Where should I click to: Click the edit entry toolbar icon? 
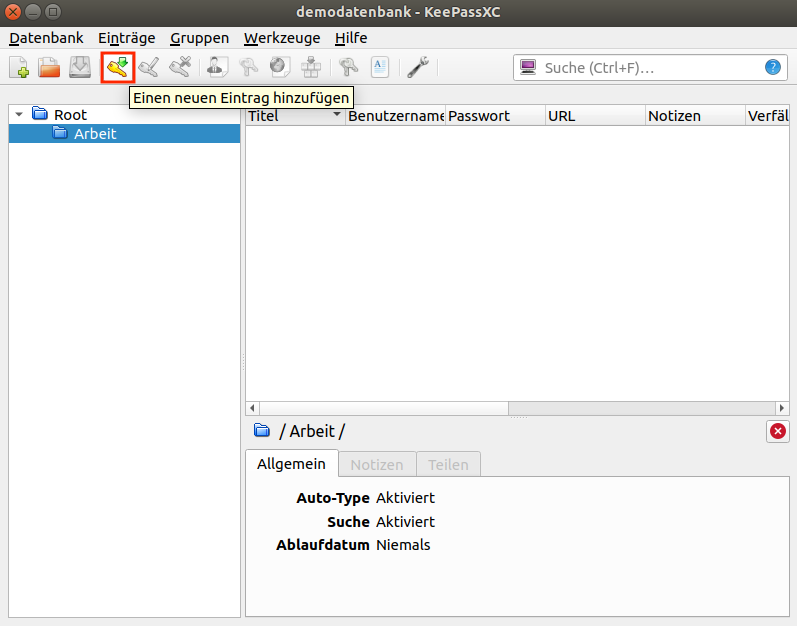click(148, 67)
